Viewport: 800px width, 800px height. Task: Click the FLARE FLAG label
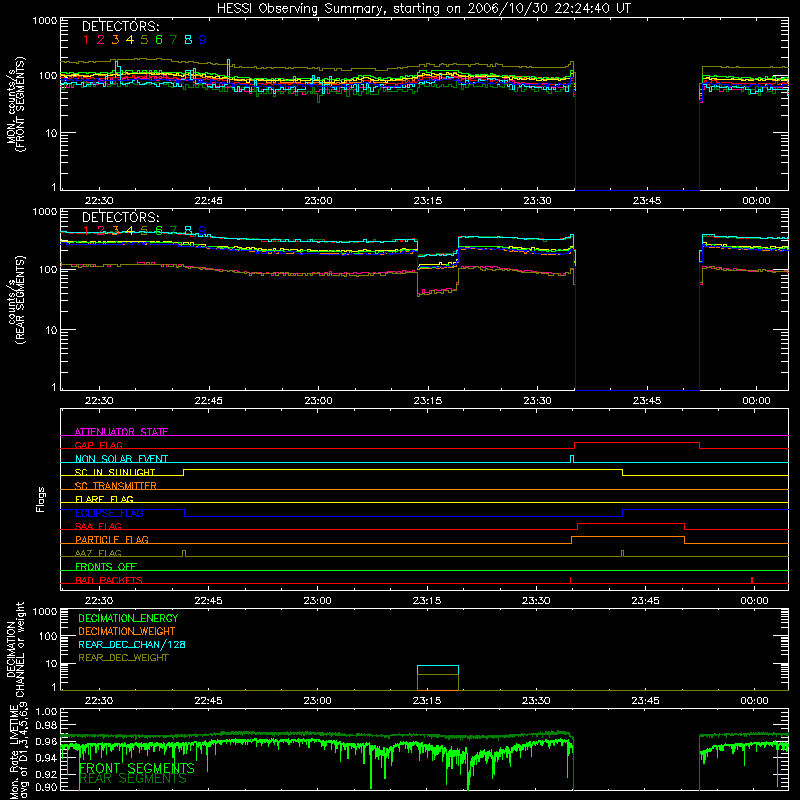104,499
